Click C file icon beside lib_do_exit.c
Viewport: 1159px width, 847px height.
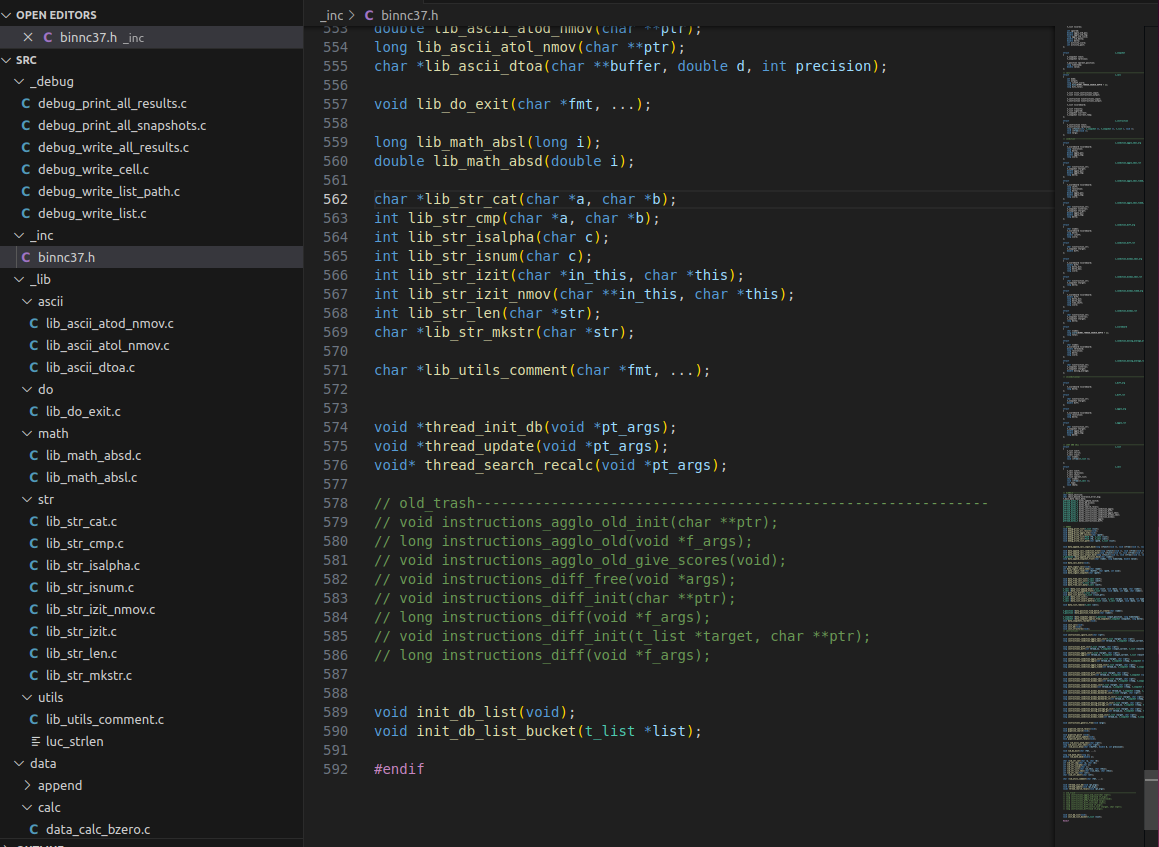point(34,411)
